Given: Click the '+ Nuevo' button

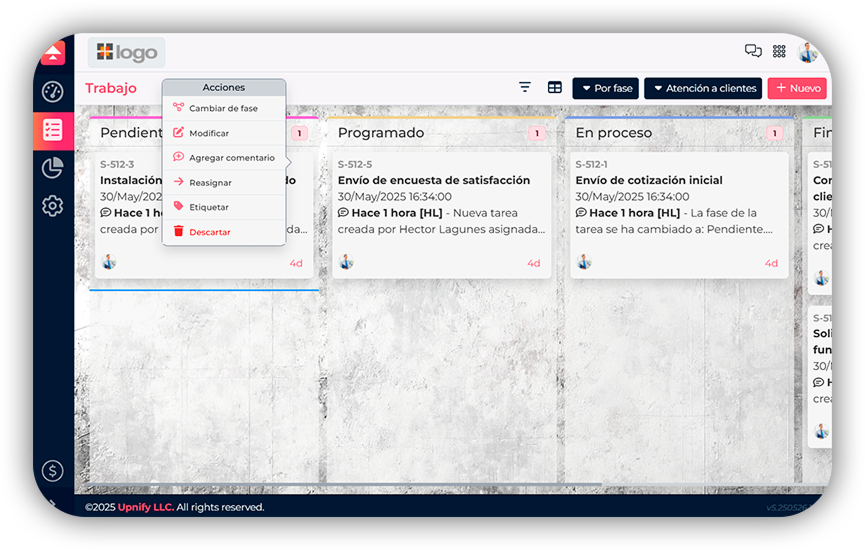Looking at the screenshot, I should click(797, 88).
